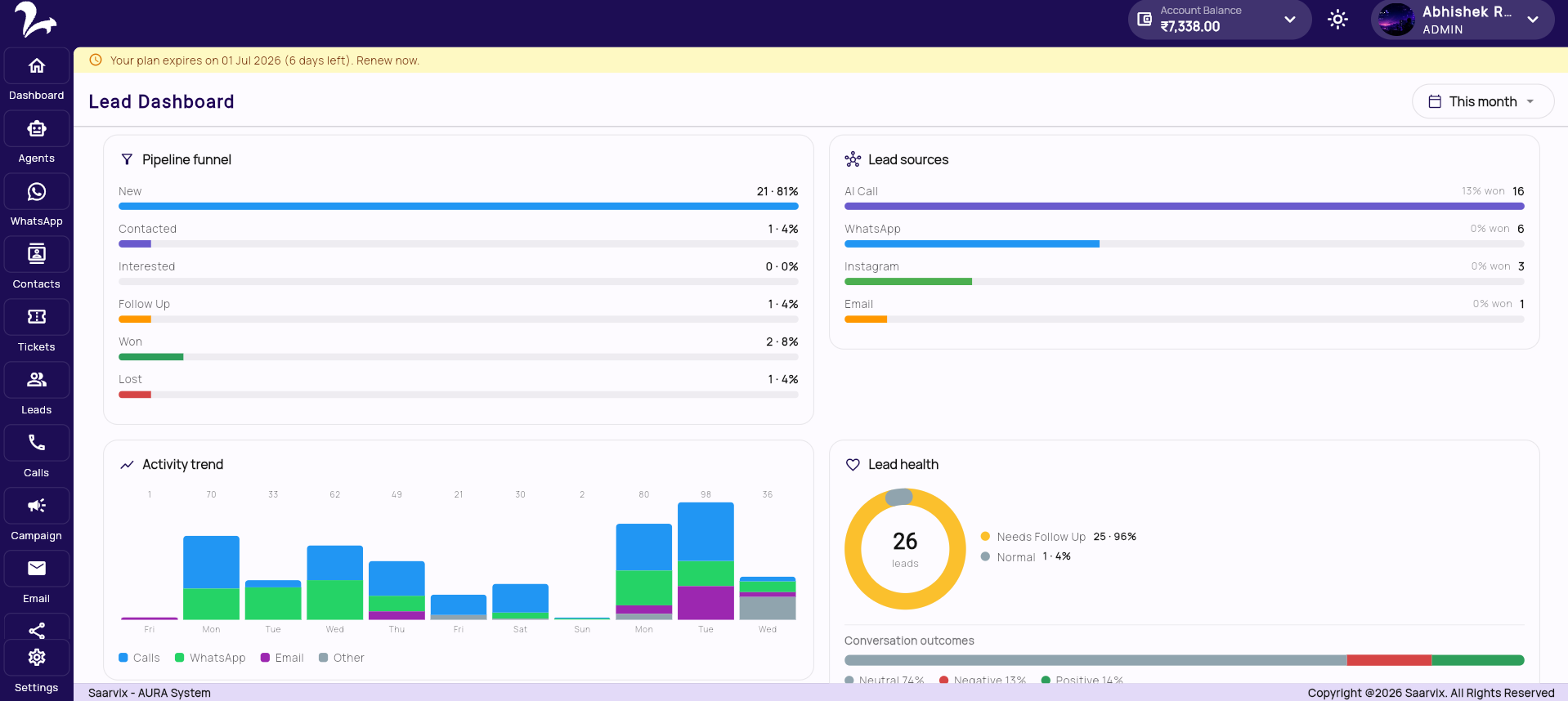Viewport: 1568px width, 701px height.
Task: Click the Lead Dashboard heading
Action: pyautogui.click(x=161, y=101)
